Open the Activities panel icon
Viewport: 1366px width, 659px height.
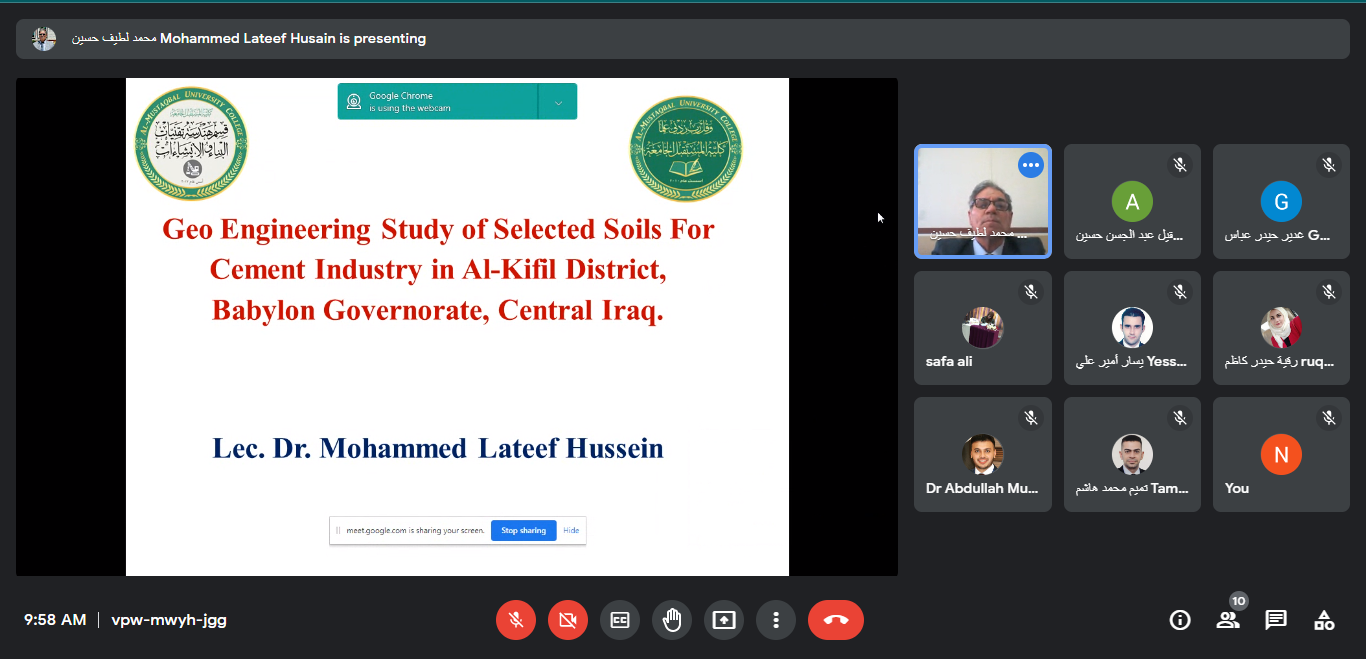(x=1324, y=620)
